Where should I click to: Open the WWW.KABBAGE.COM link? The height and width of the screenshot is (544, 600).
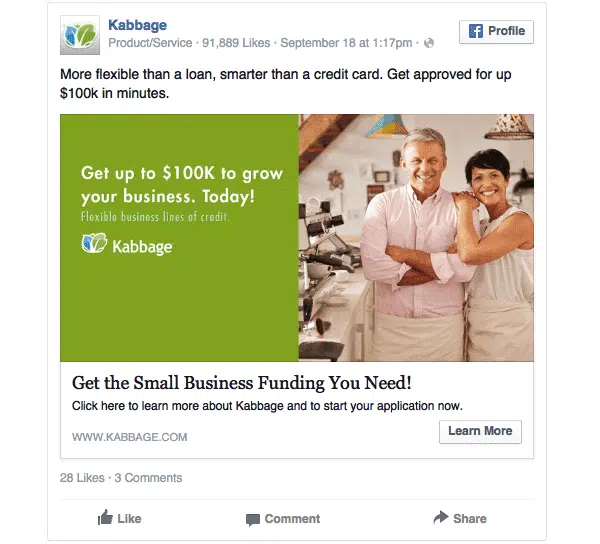click(x=130, y=437)
